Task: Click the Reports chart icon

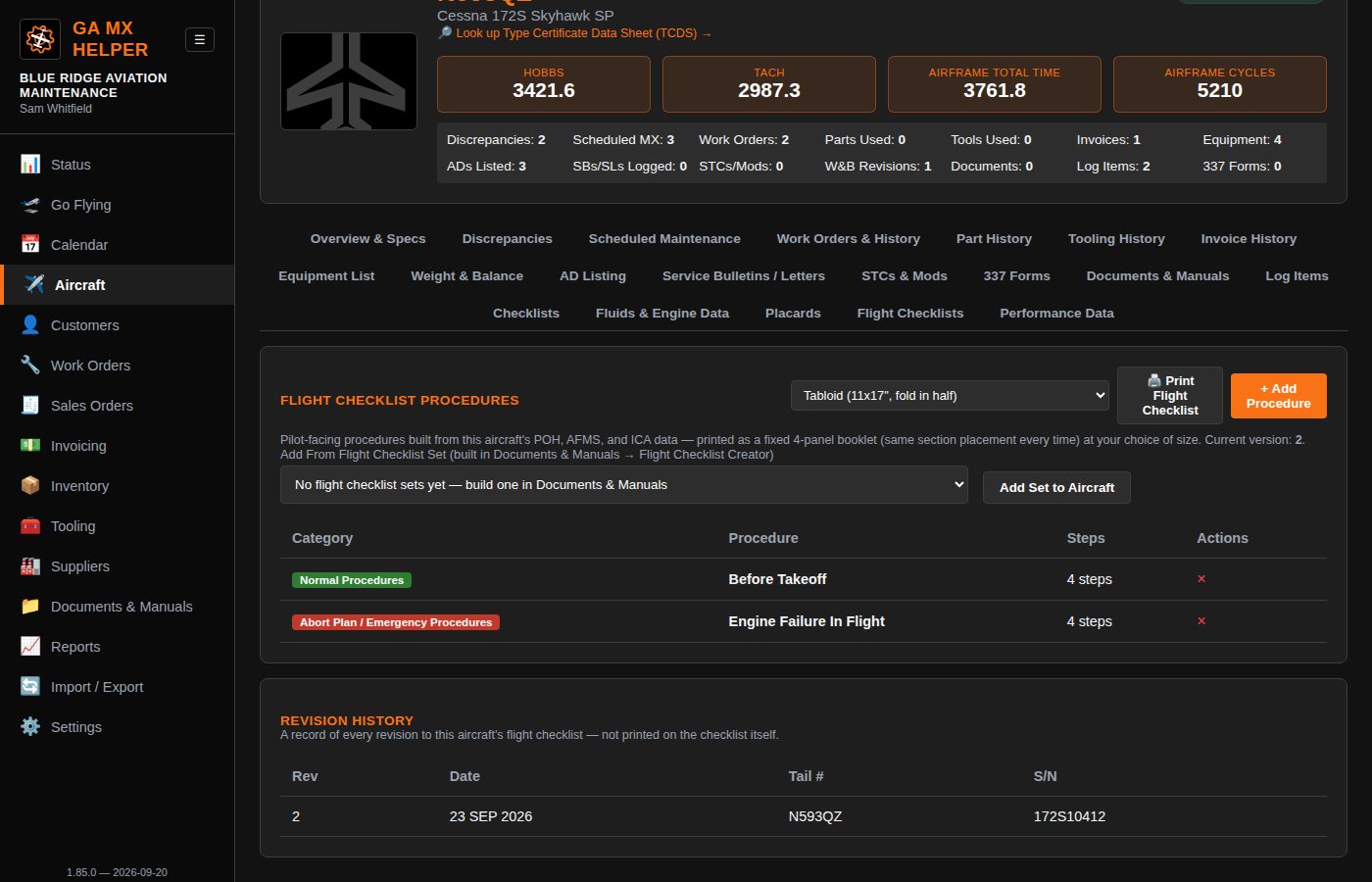Action: coord(30,647)
